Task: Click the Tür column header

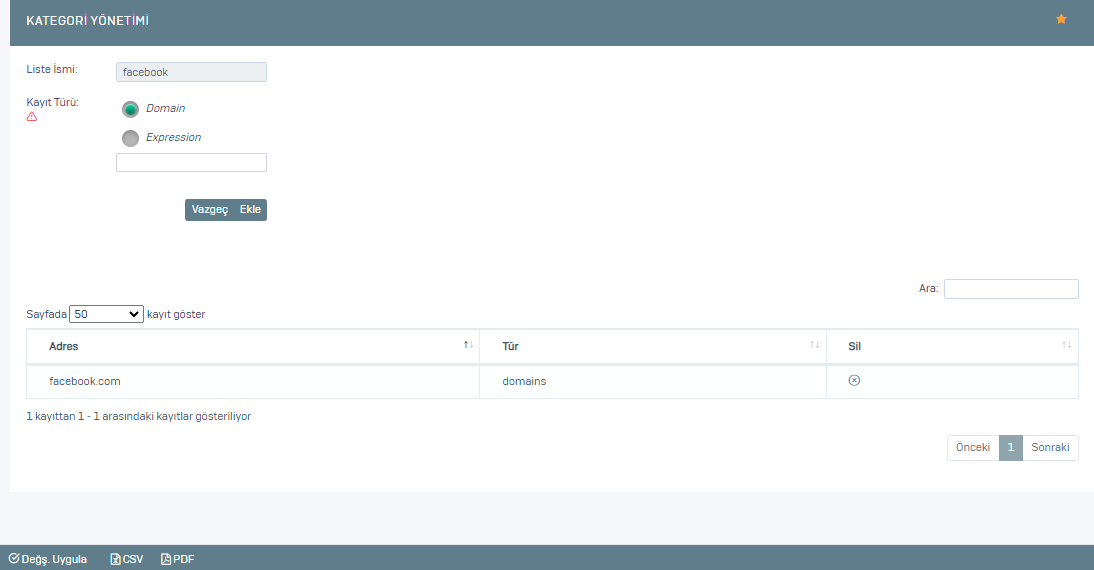Action: point(652,346)
